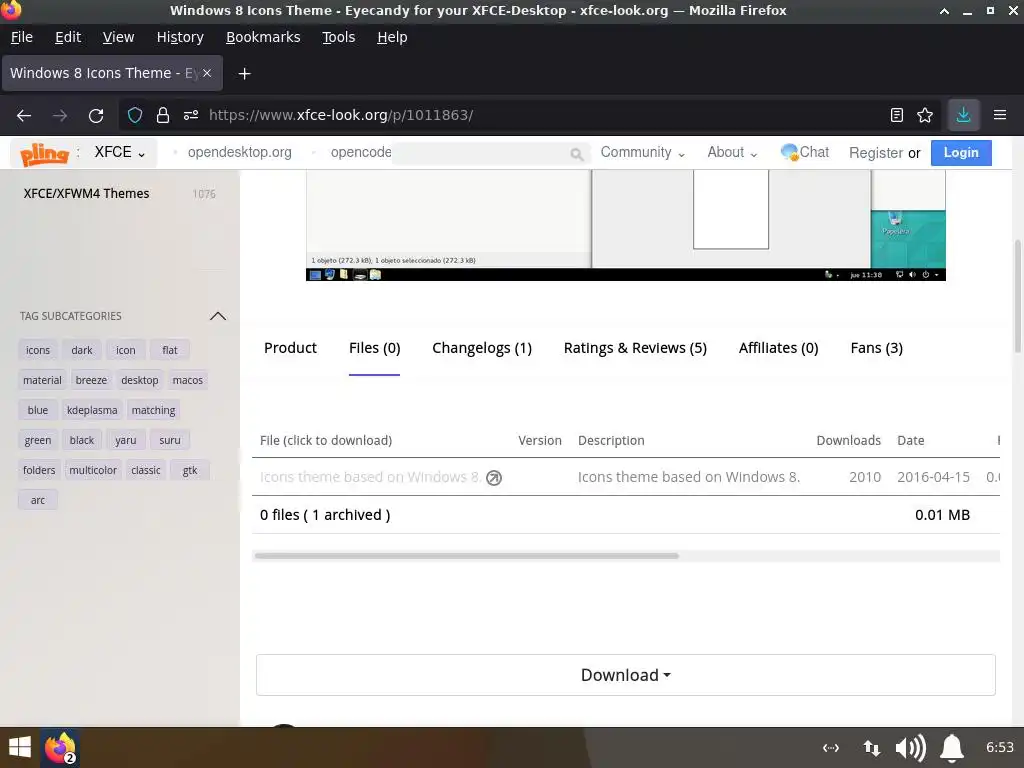Open the About dropdown menu
The height and width of the screenshot is (768, 1024).
(732, 152)
